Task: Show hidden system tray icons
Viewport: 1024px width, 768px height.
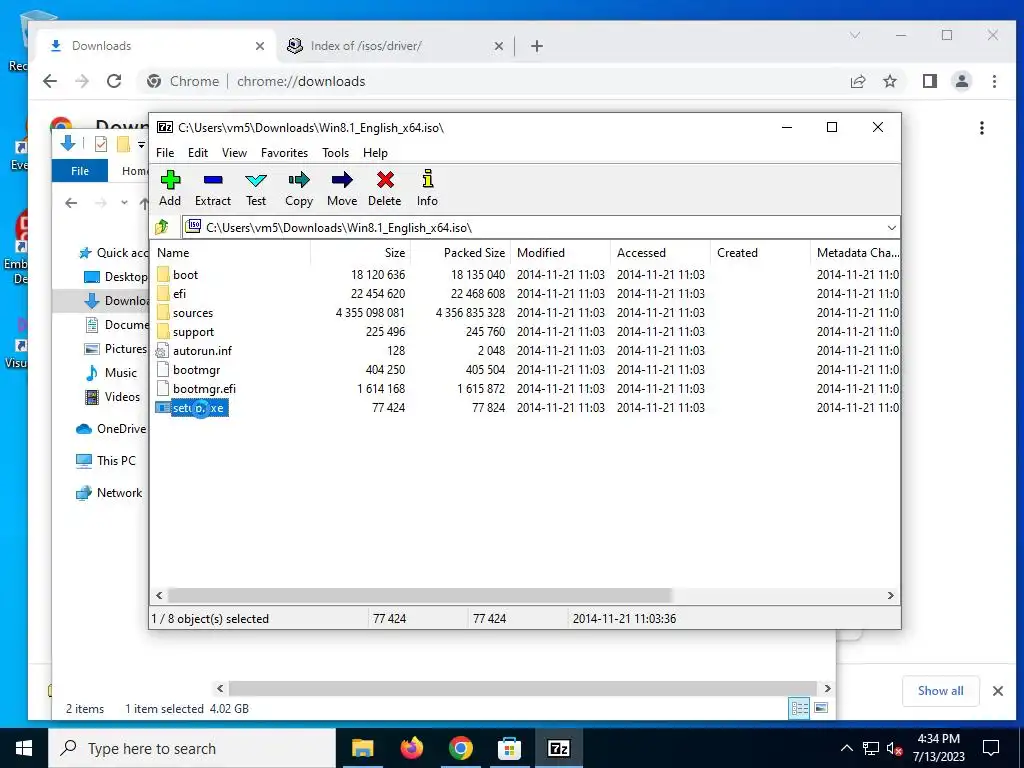Action: click(x=846, y=748)
